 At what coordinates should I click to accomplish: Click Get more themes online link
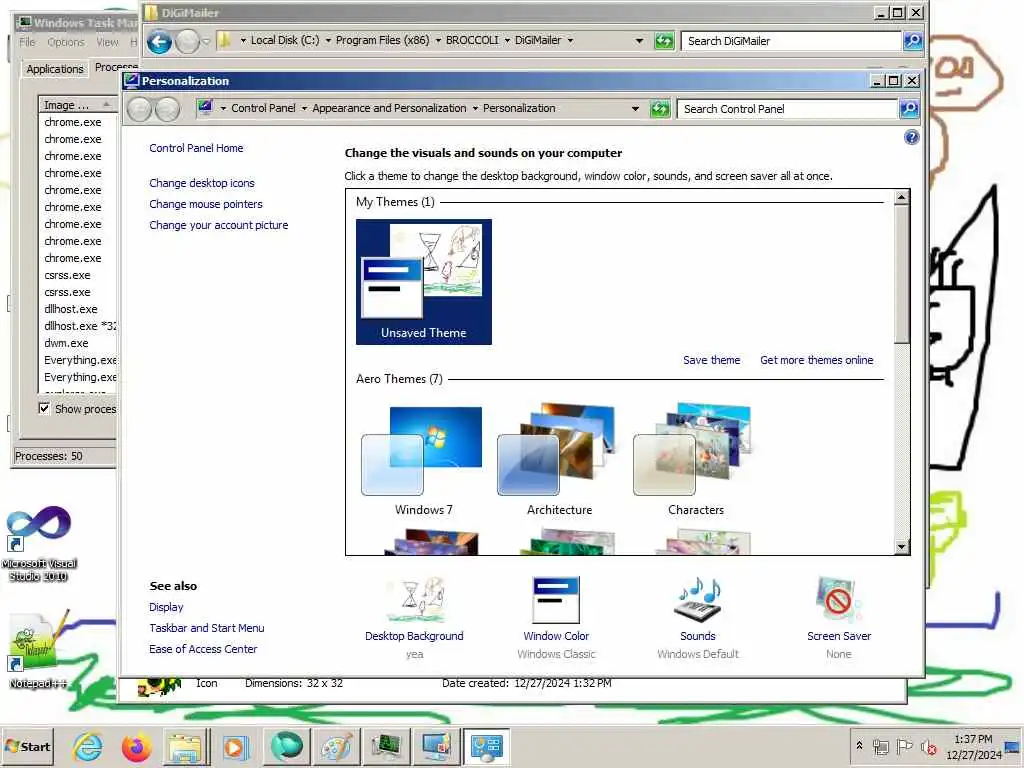816,360
